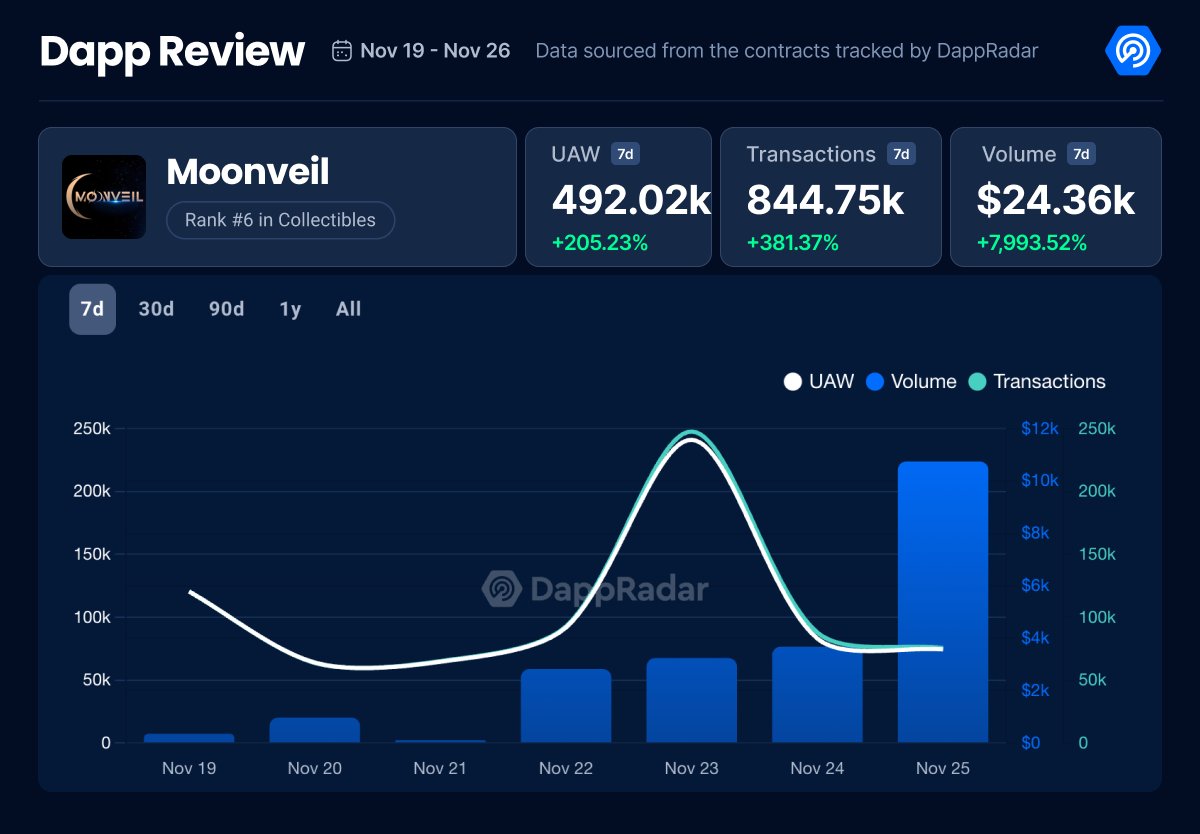Switch to the 1y time range tab
Image resolution: width=1200 pixels, height=834 pixels.
pos(290,309)
